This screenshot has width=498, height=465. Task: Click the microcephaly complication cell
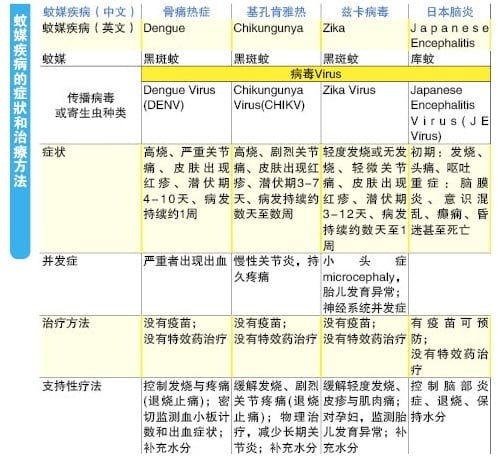[365, 284]
